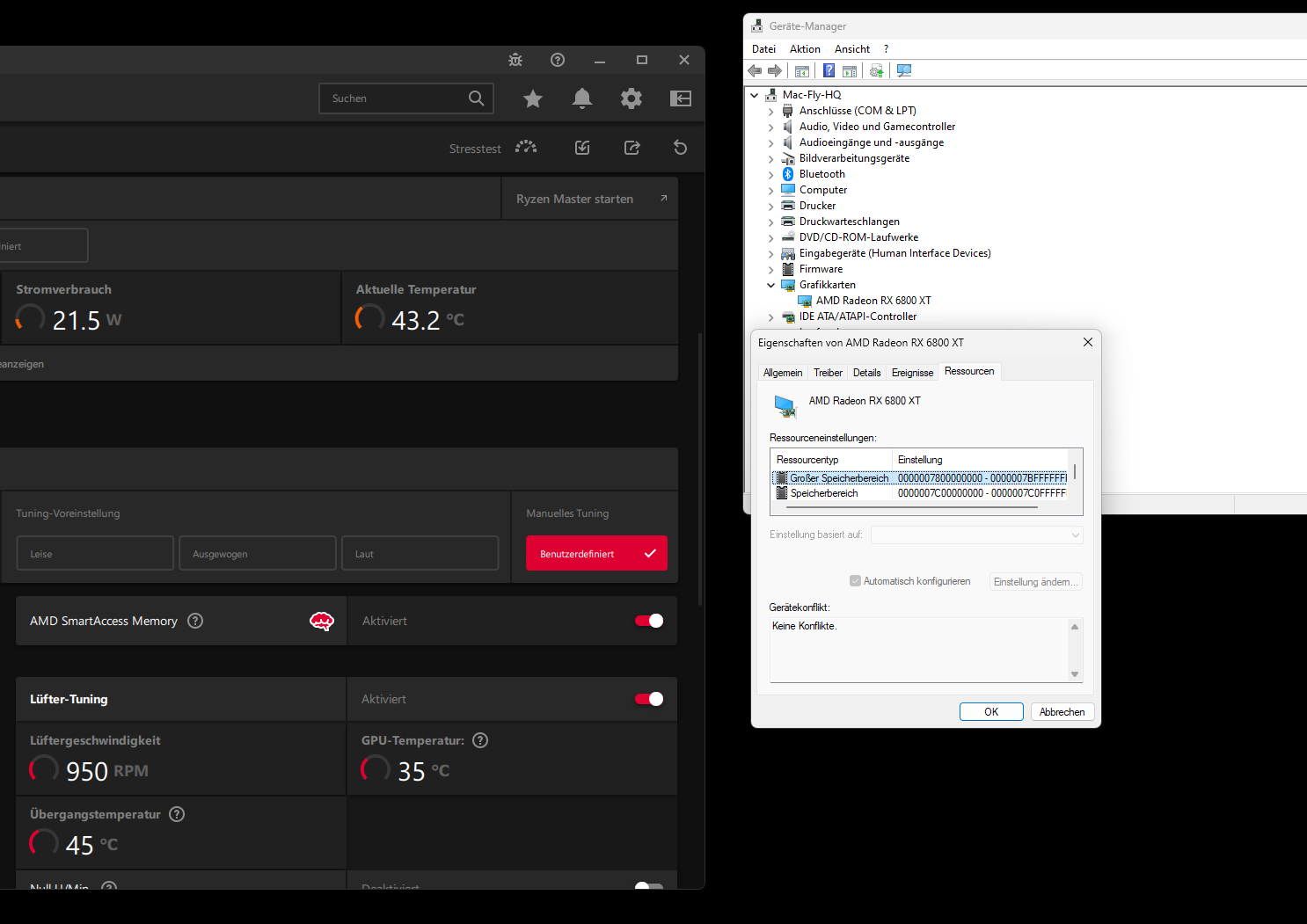
Task: Show help for AMD SmartAccess Memory
Action: 195,621
